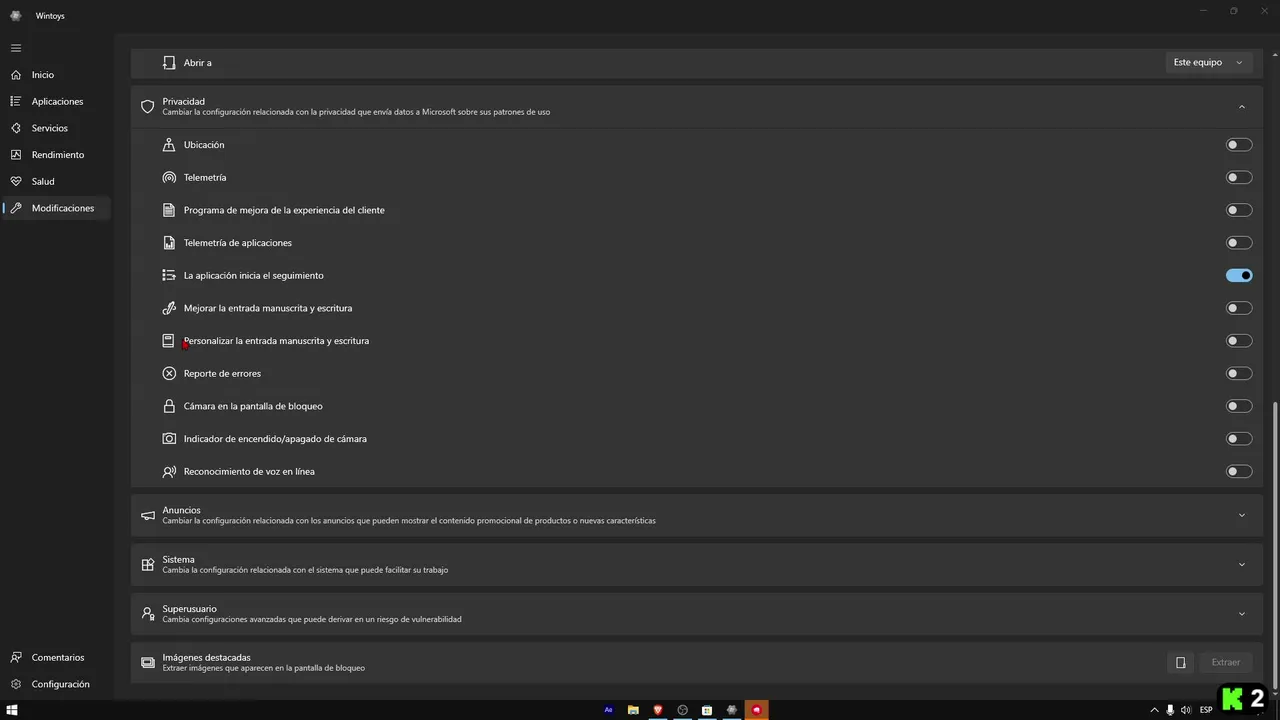1280x720 pixels.
Task: Turn on Reconocimiento de voz en línea
Action: click(1239, 471)
